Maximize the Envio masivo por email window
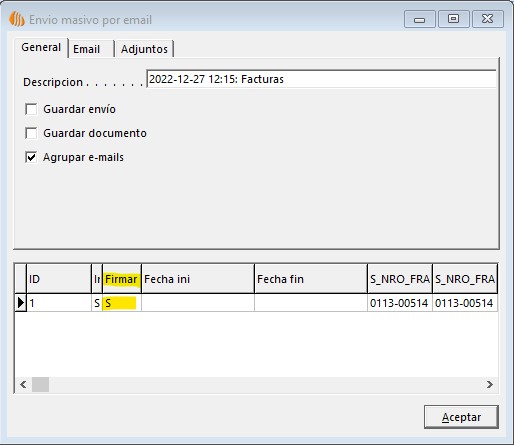 click(453, 19)
